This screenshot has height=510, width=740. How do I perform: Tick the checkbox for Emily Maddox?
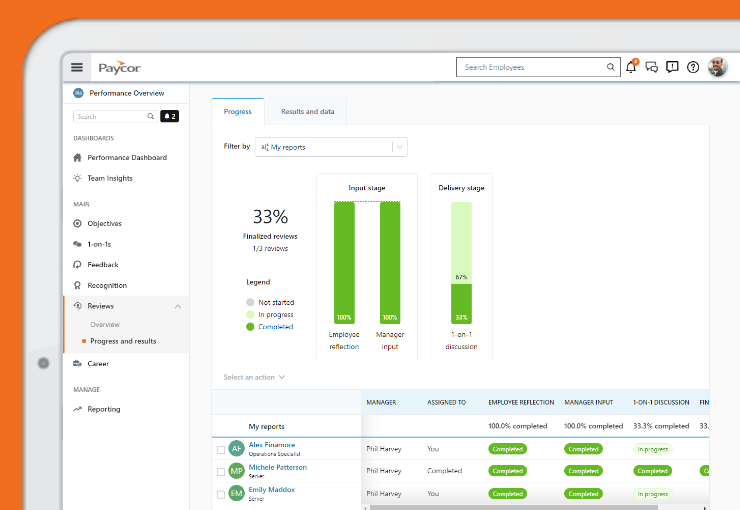(x=220, y=494)
